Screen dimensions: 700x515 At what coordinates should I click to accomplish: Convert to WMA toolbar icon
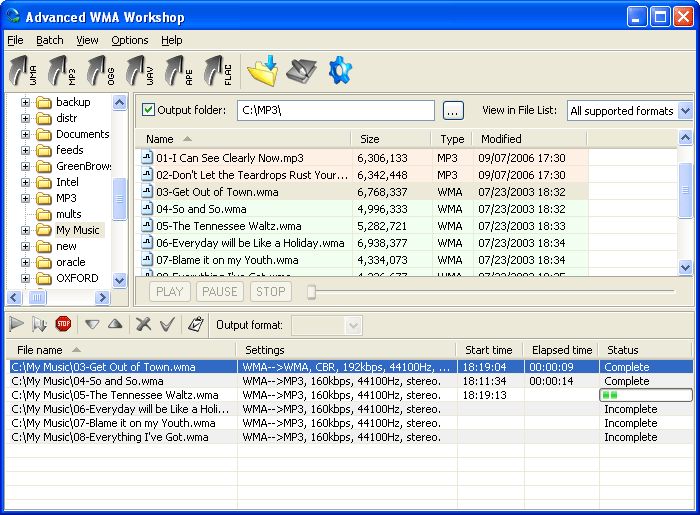click(x=23, y=71)
